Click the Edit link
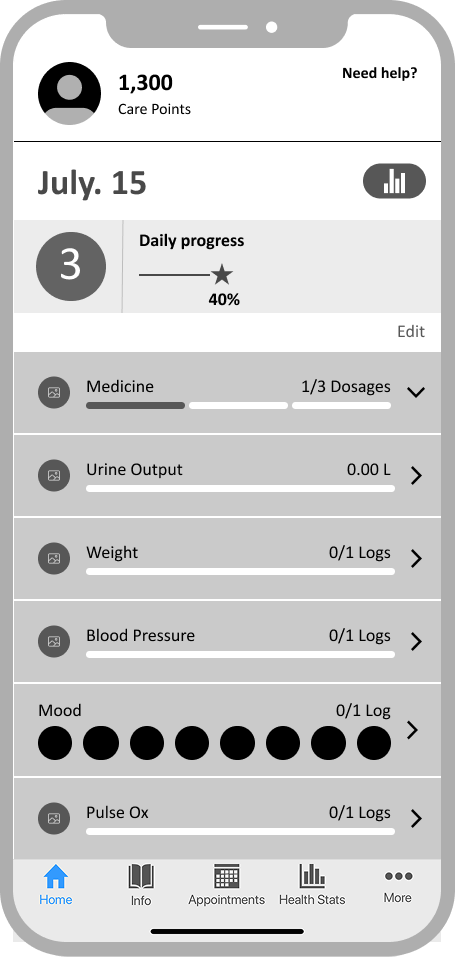 click(x=411, y=331)
